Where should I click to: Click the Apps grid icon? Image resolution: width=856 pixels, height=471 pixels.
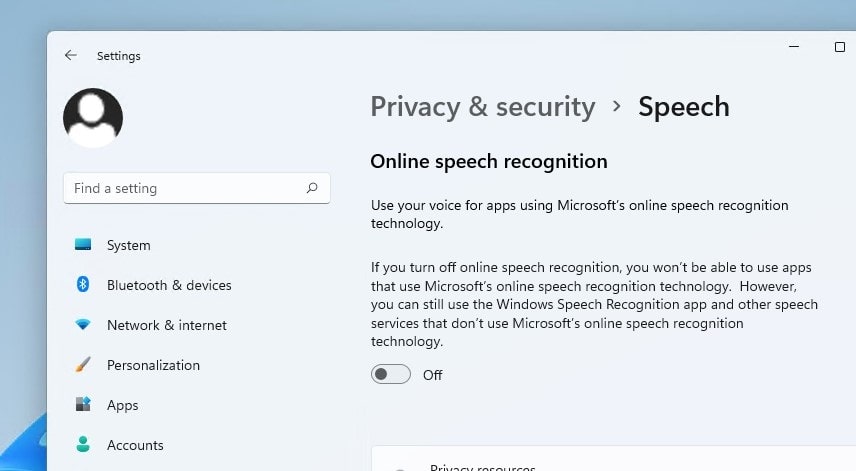83,405
